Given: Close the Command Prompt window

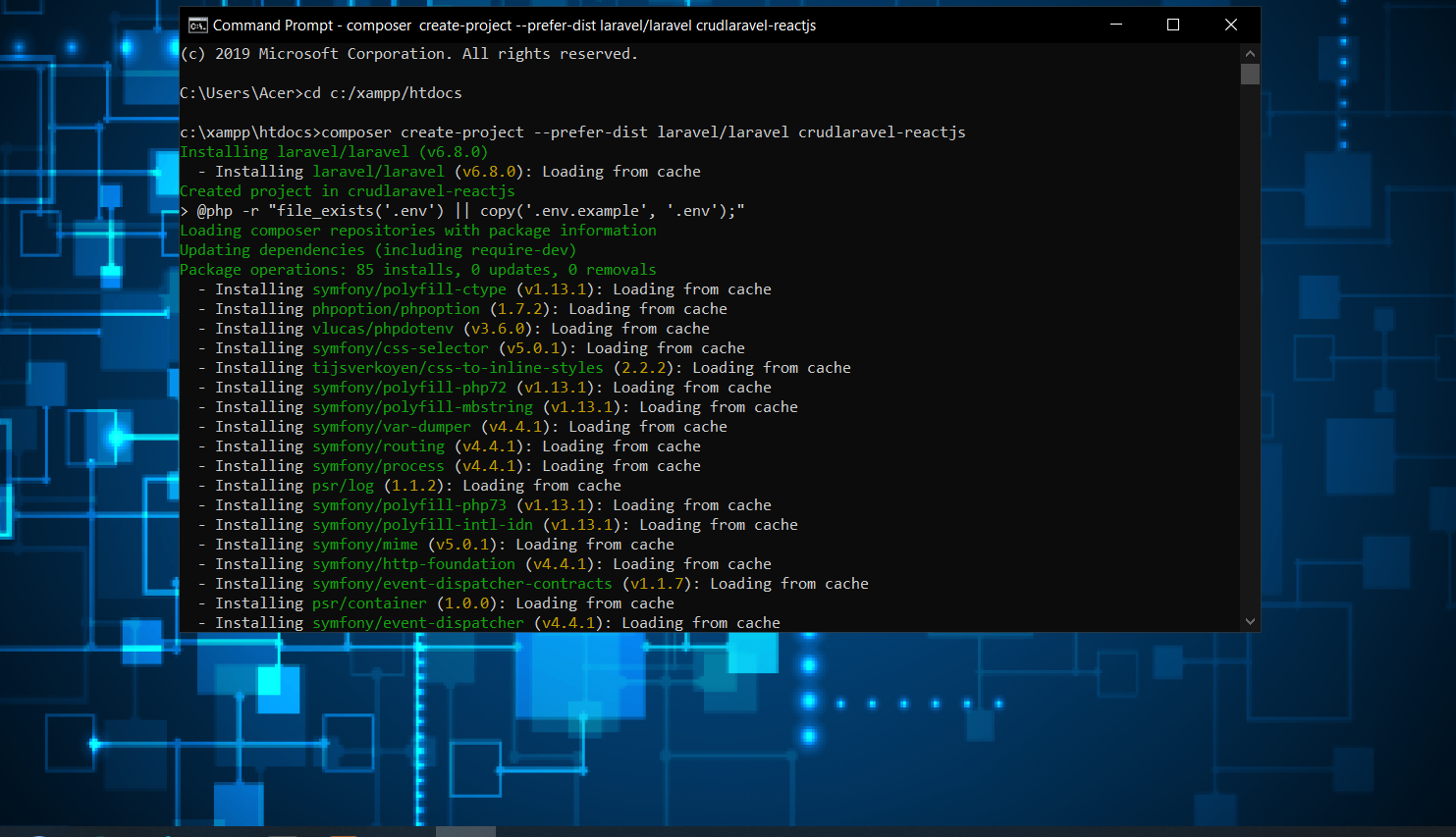Looking at the screenshot, I should 1230,25.
